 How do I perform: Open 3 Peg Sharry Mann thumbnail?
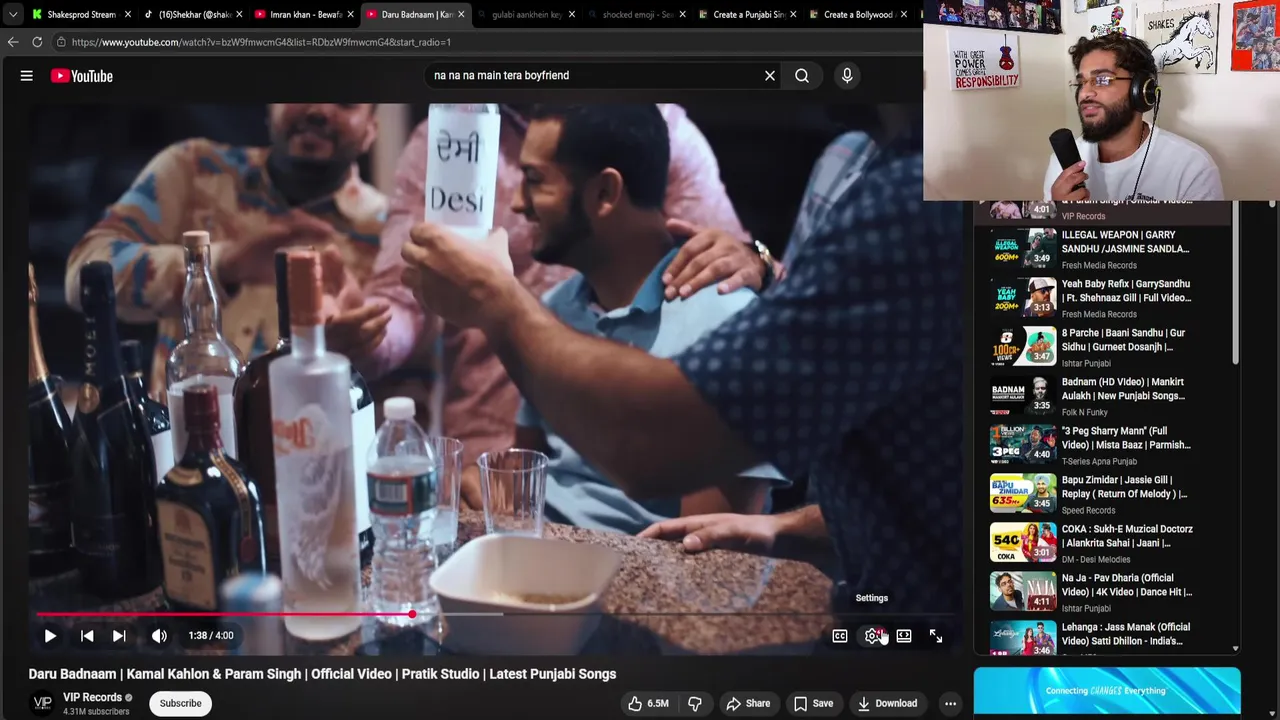(1022, 444)
